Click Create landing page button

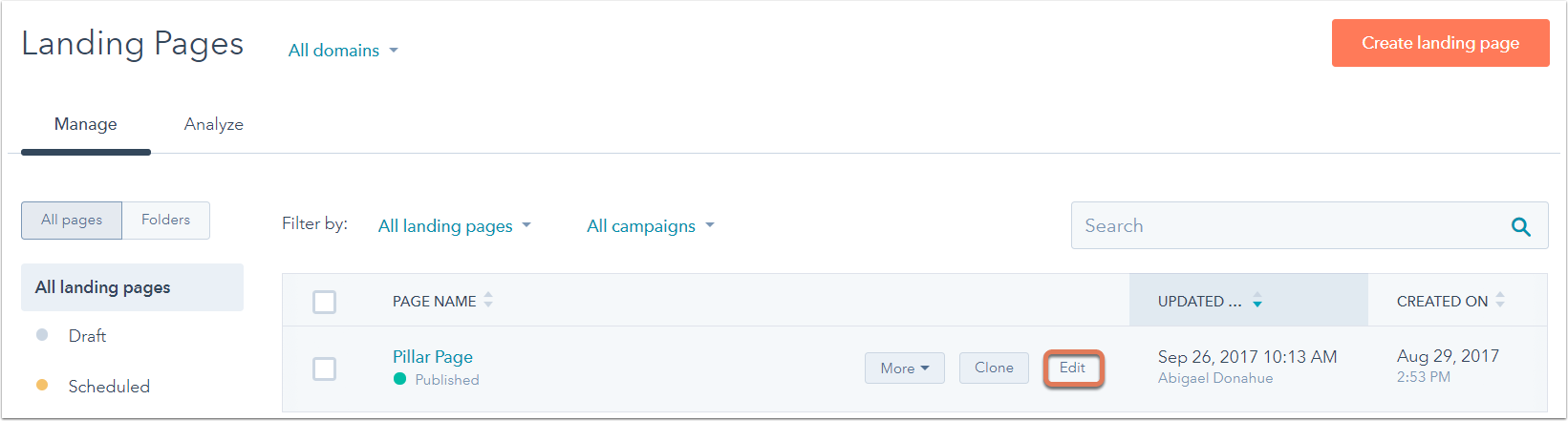[x=1440, y=43]
